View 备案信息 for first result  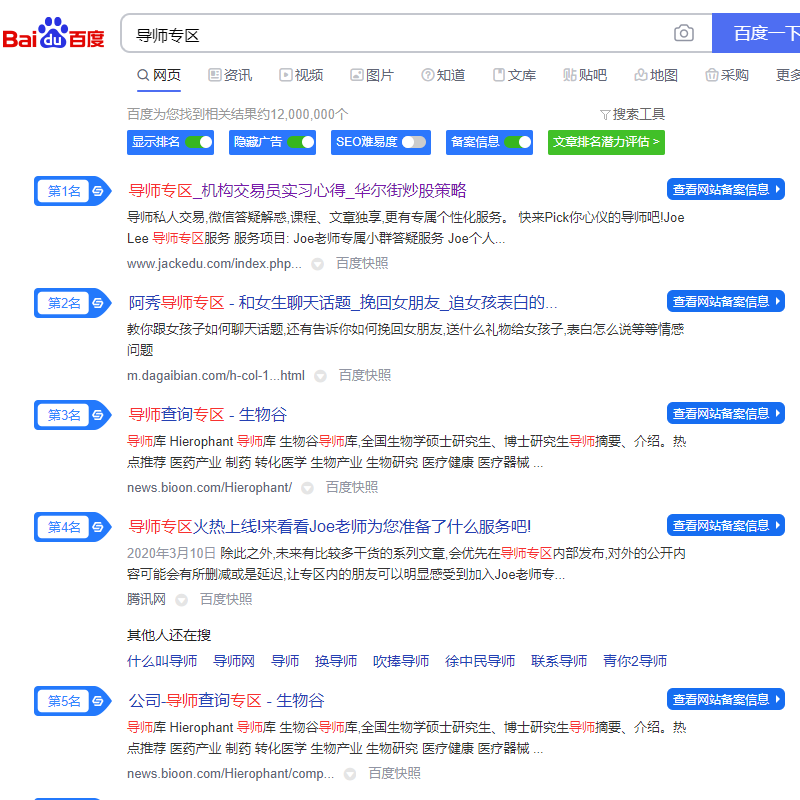726,189
